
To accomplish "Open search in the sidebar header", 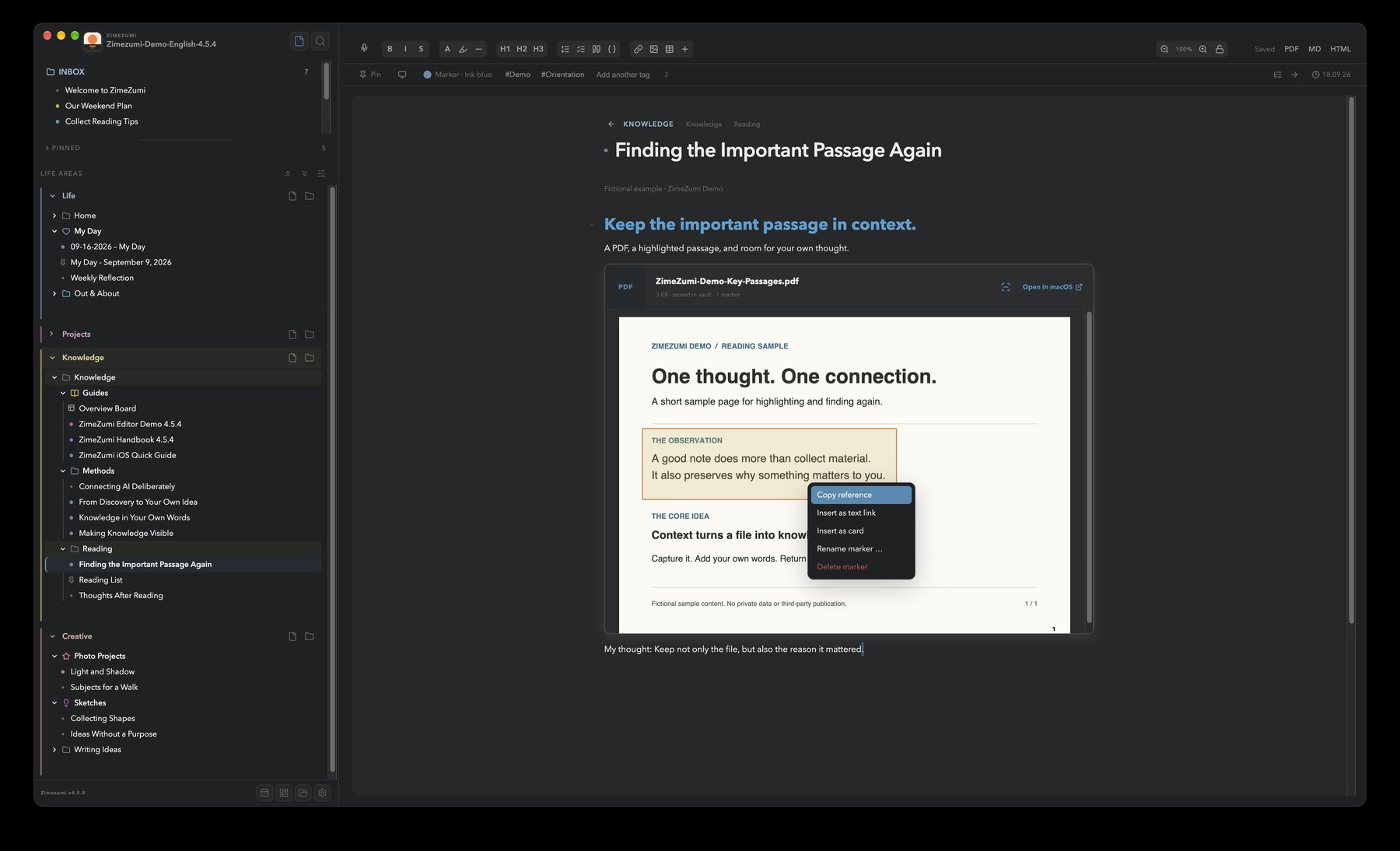I will tap(320, 41).
